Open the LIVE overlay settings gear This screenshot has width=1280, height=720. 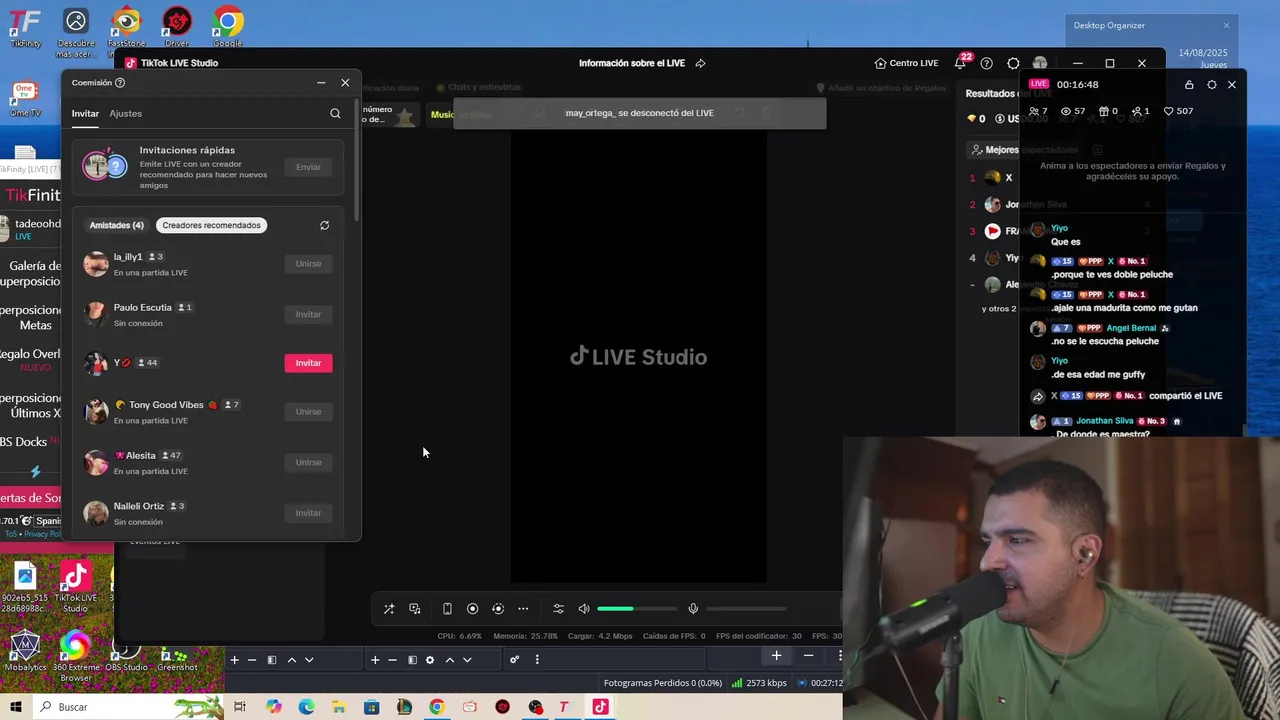[x=1212, y=85]
